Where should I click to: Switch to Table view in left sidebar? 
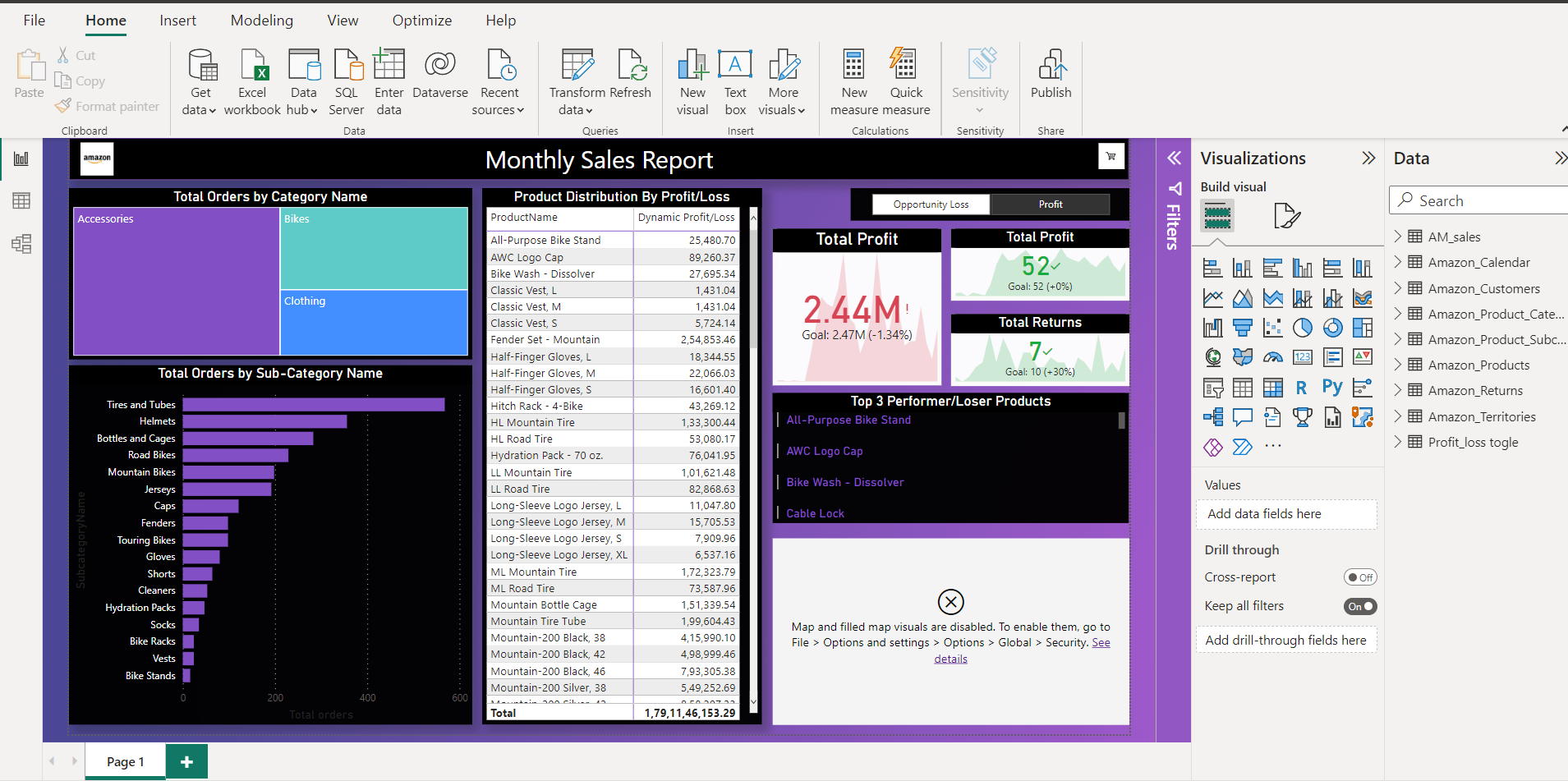tap(21, 200)
